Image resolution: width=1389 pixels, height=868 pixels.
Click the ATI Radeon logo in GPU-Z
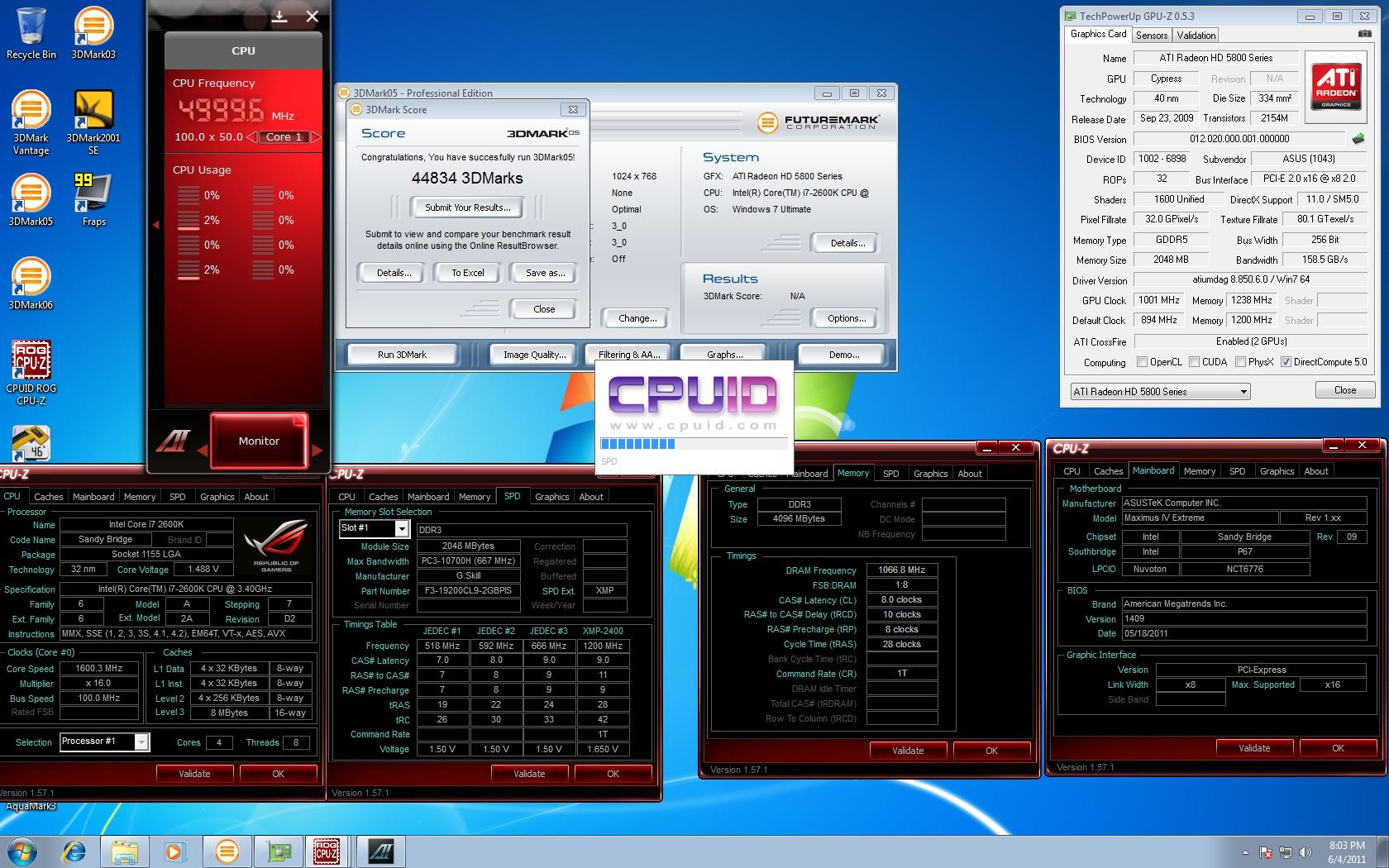point(1336,87)
